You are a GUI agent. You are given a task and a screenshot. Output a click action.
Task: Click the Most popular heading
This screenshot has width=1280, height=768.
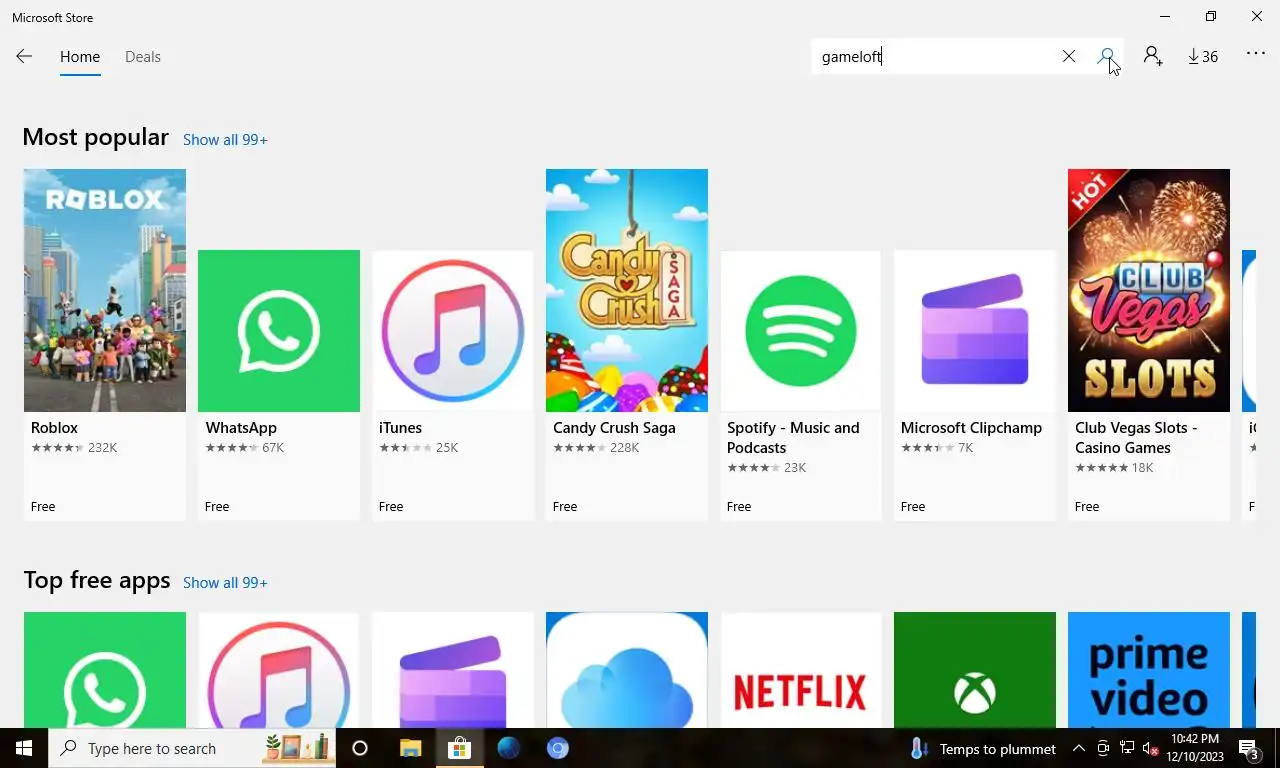[95, 137]
